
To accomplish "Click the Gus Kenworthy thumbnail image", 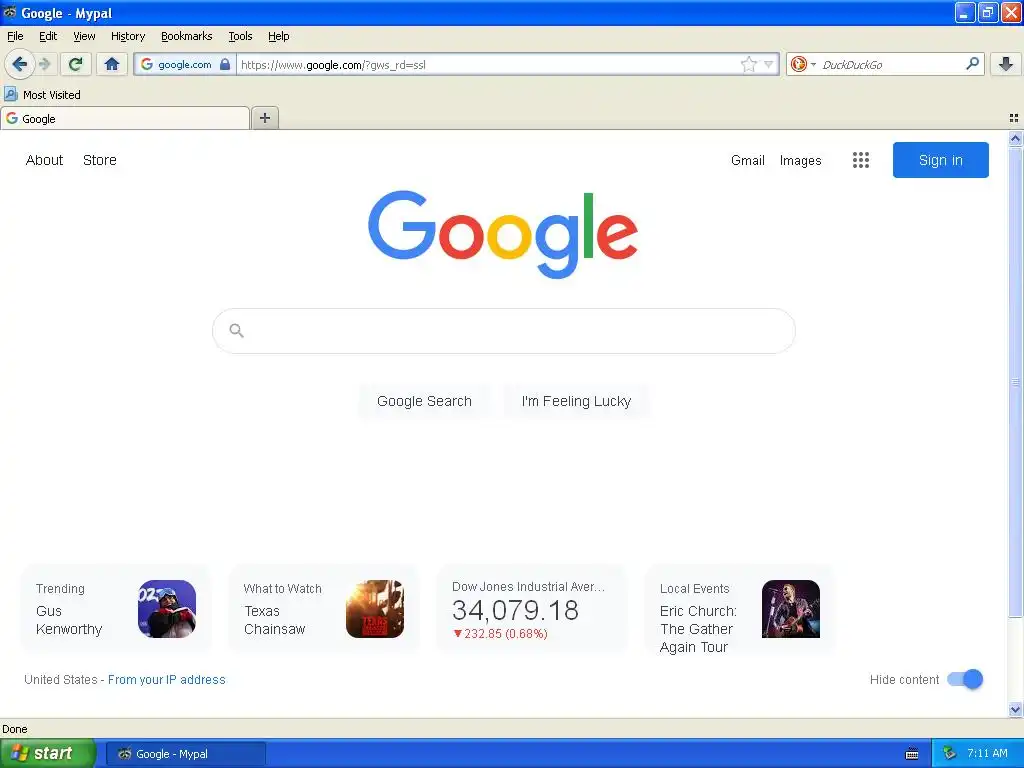I will 167,609.
